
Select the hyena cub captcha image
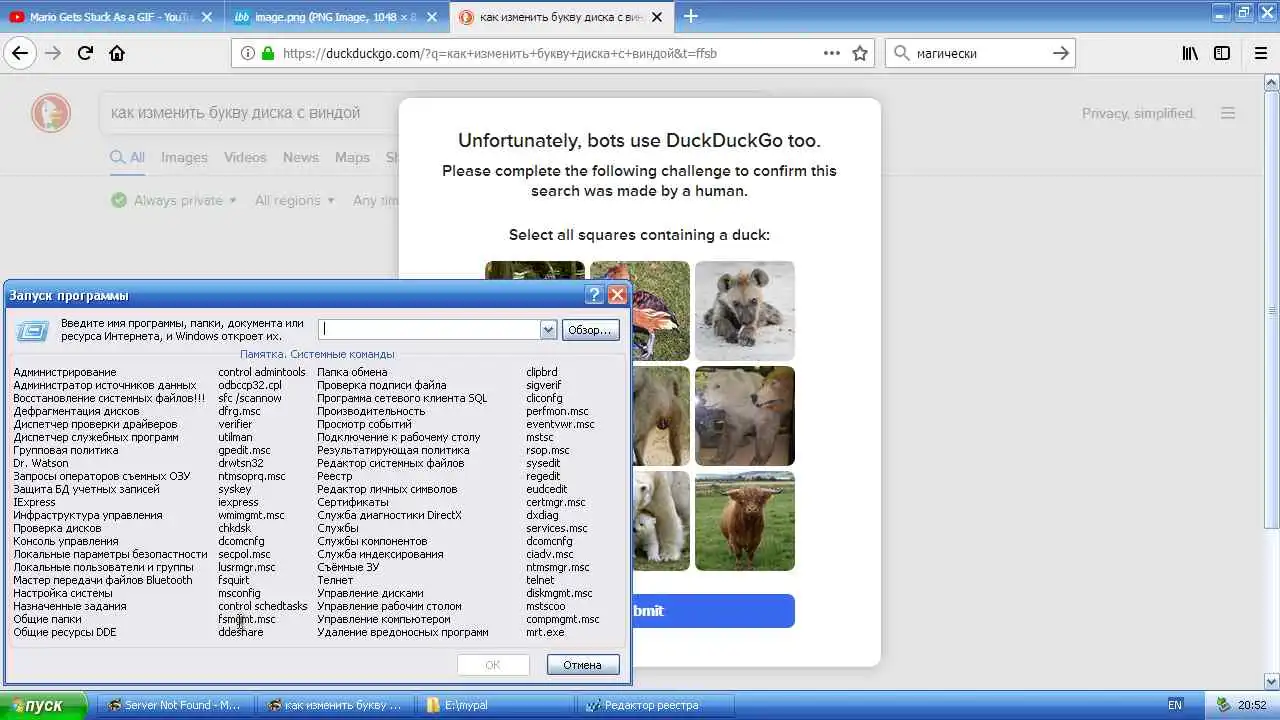[x=745, y=311]
